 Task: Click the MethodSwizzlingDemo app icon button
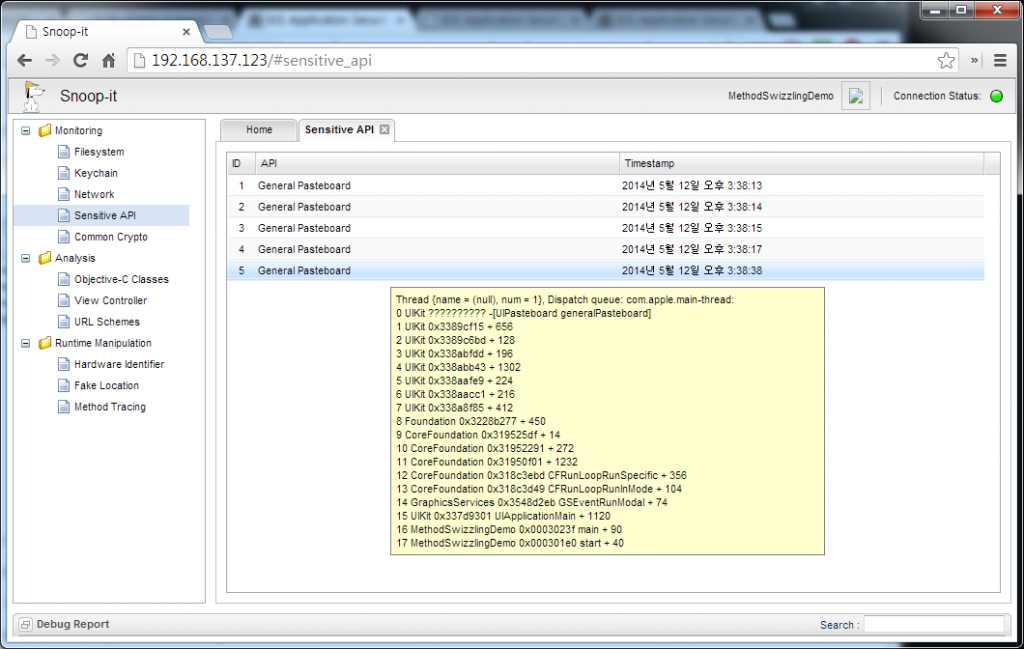click(x=855, y=96)
